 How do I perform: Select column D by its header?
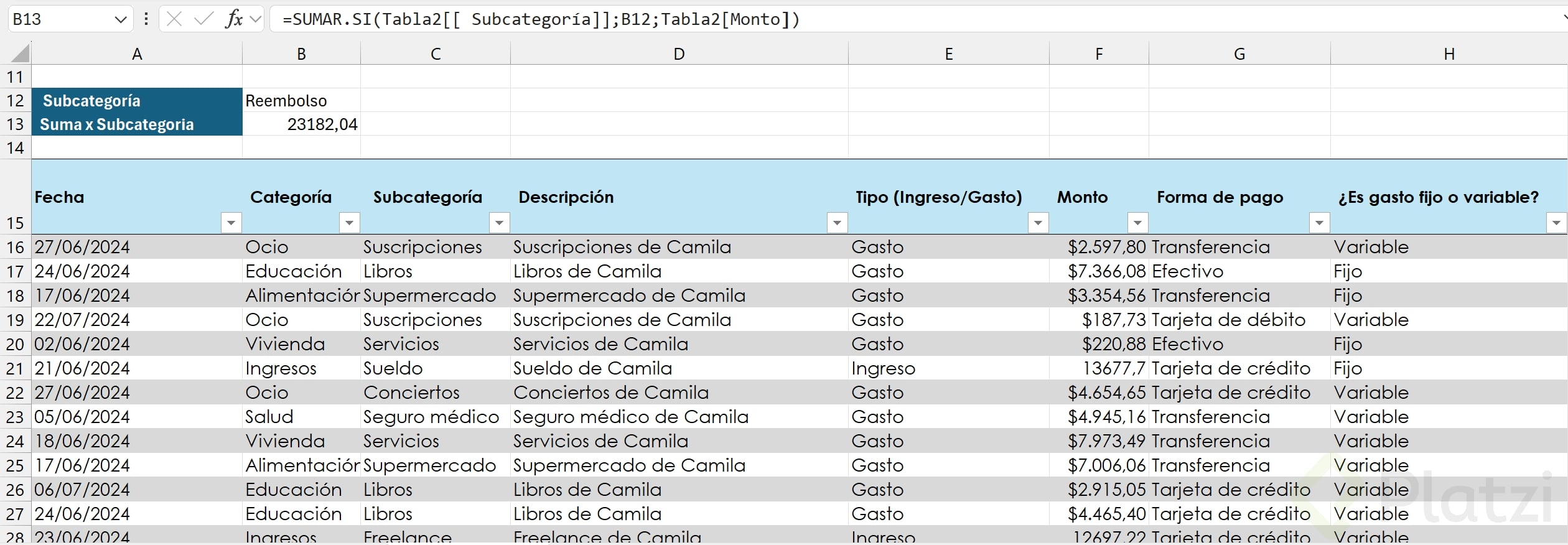679,54
